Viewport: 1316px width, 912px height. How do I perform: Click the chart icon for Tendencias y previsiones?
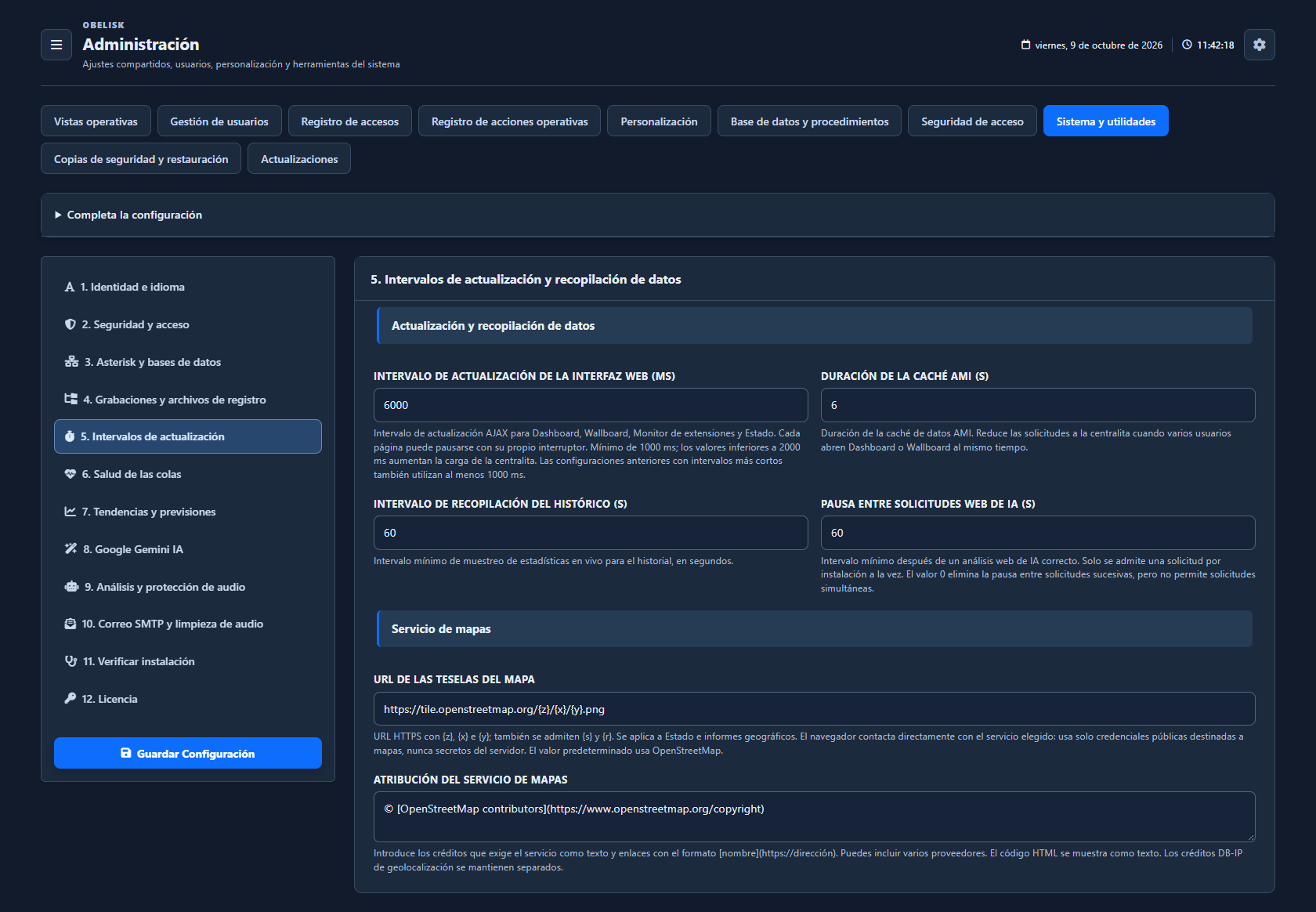point(70,512)
